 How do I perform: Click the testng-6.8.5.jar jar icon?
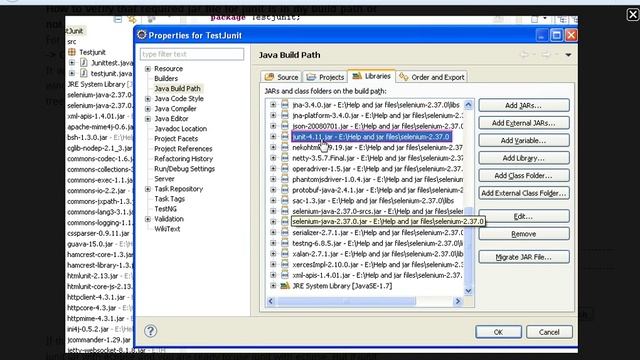[x=284, y=243]
